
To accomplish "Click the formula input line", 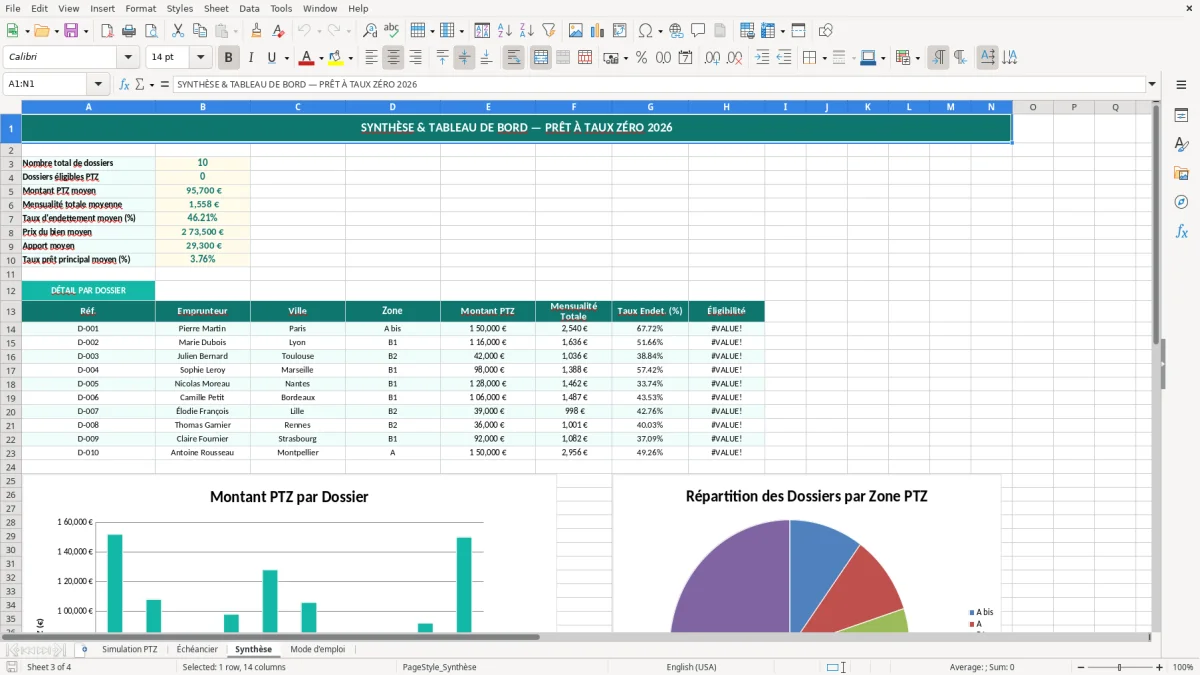I will point(659,84).
